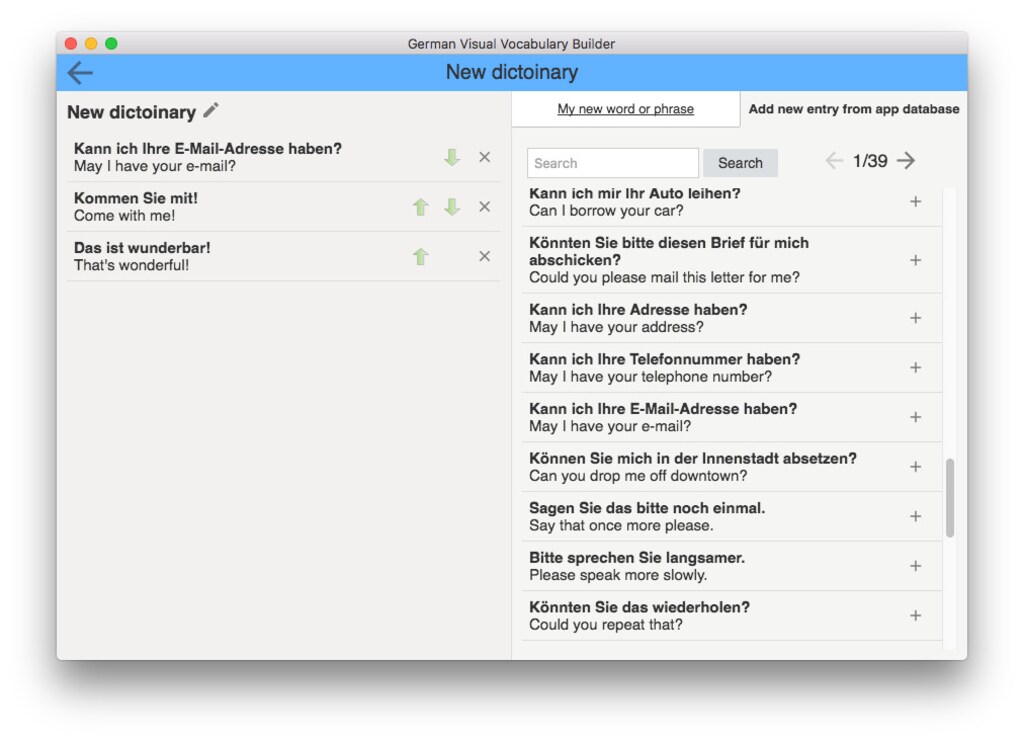Screen dimensions: 1024x741
Task: Add 'Könnten Sie bitte diesen Brief' phrase
Action: tap(916, 260)
